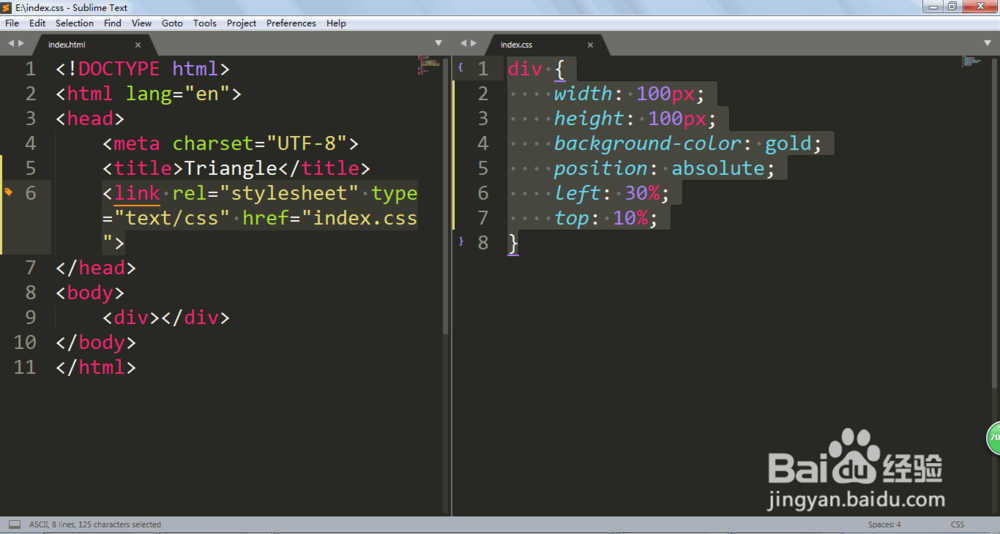The image size is (1000, 534).
Task: Click the absolute position value
Action: click(717, 168)
